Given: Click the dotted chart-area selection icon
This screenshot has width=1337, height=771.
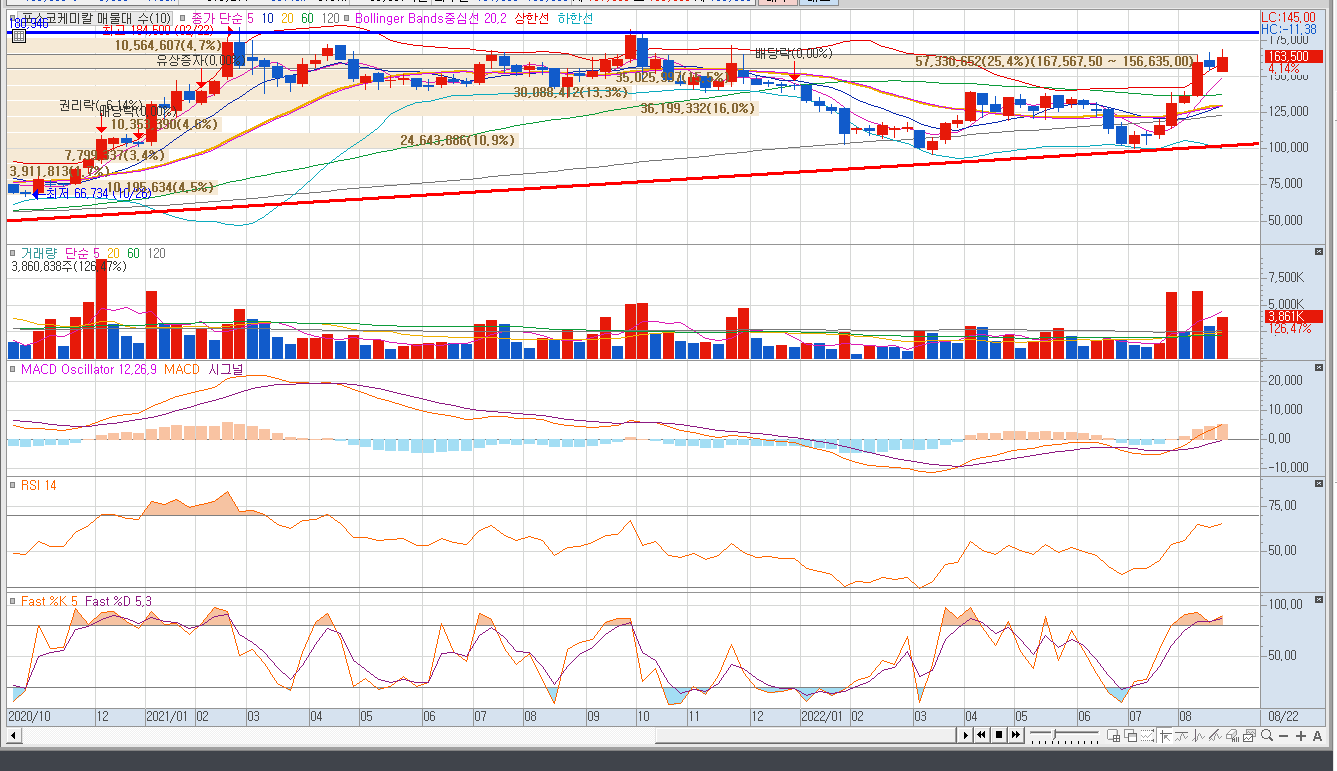Looking at the screenshot, I should click(x=1147, y=735).
